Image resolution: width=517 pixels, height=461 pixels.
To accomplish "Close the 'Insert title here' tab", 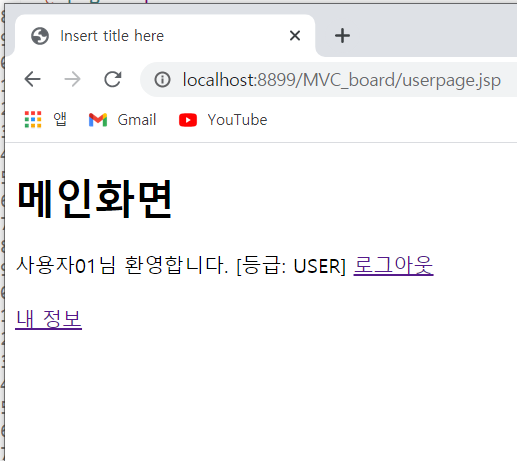I will point(295,36).
